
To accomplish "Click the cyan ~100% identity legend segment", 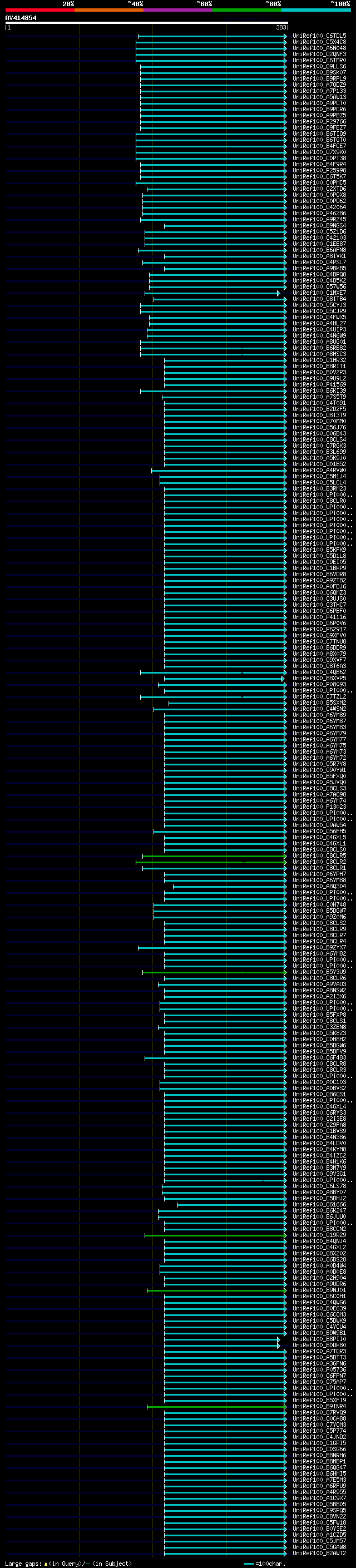I will coord(316,10).
